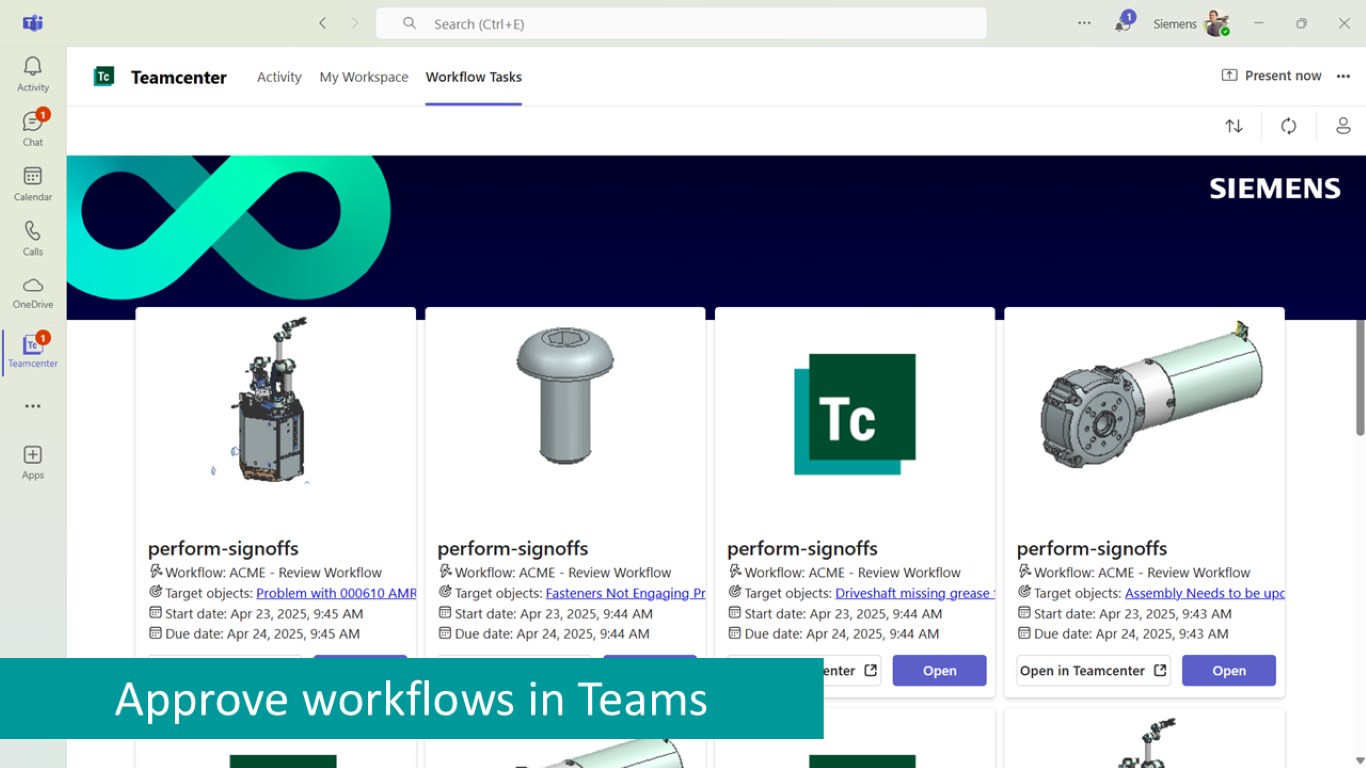Viewport: 1366px width, 768px height.
Task: Open Calendar in the Teams sidebar
Action: pyautogui.click(x=33, y=184)
